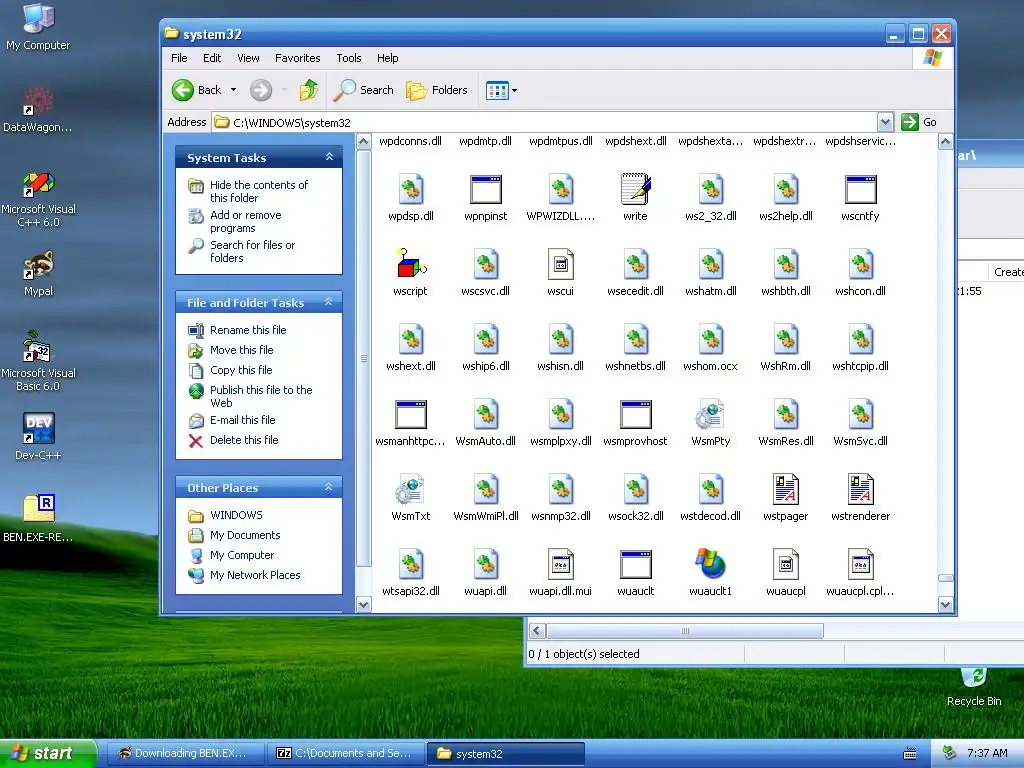
Task: Select the write application icon
Action: coord(635,189)
